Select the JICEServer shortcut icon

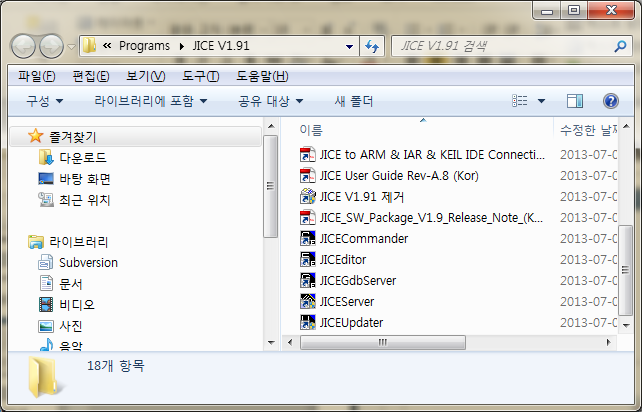[x=307, y=301]
